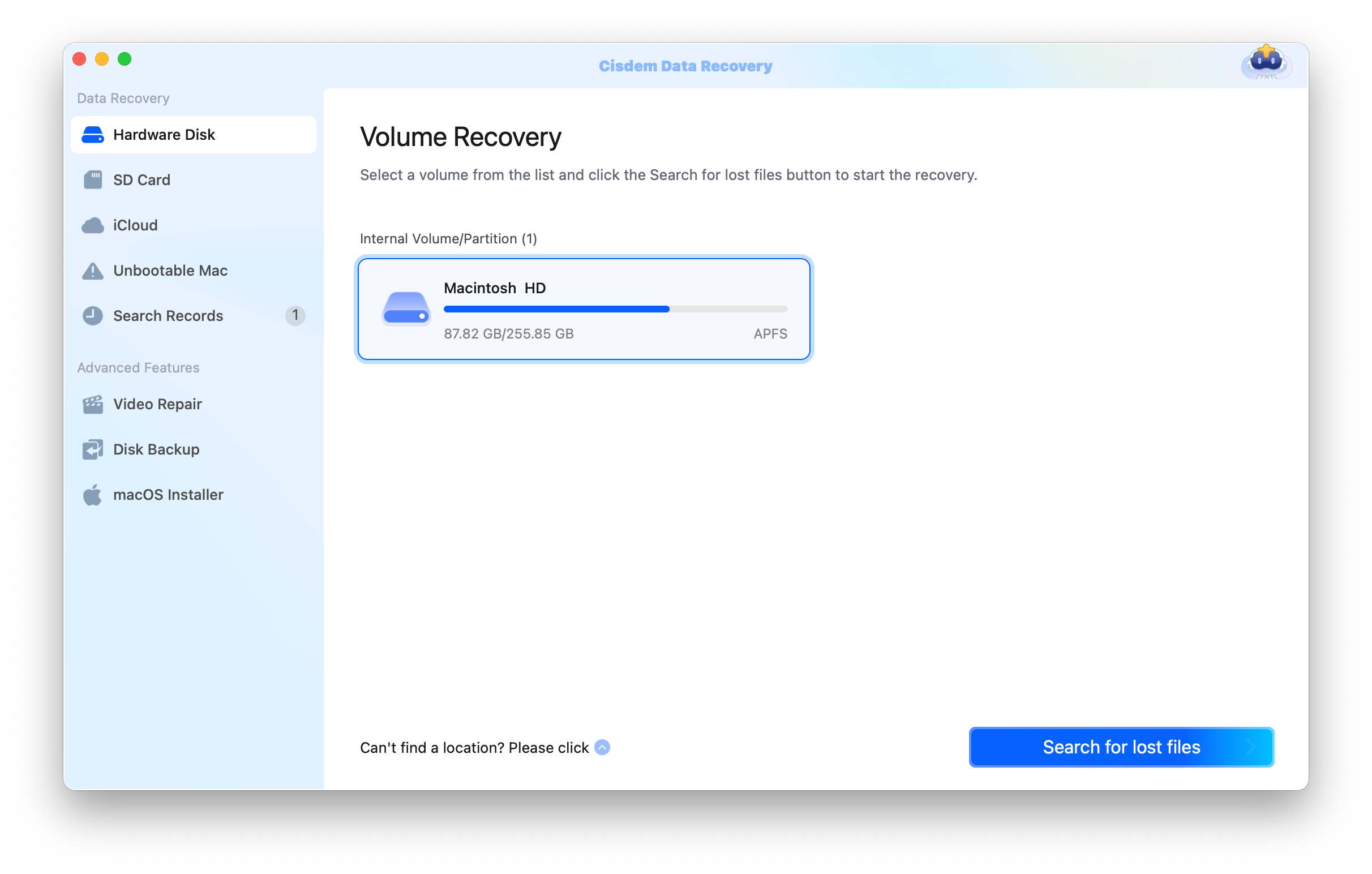Click the Video Repair film icon
1372x874 pixels.
[93, 404]
